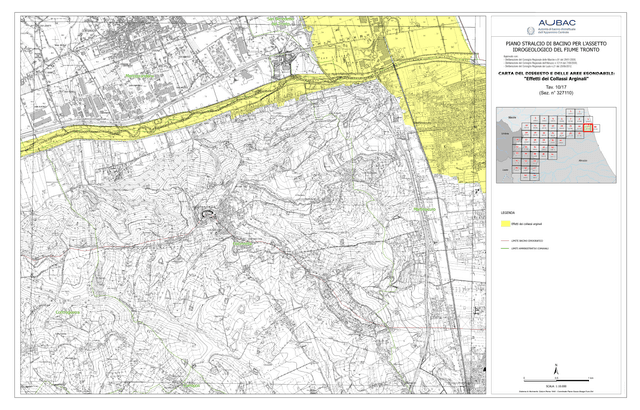
Task: Click the LEGENDA heading
Action: [x=508, y=213]
